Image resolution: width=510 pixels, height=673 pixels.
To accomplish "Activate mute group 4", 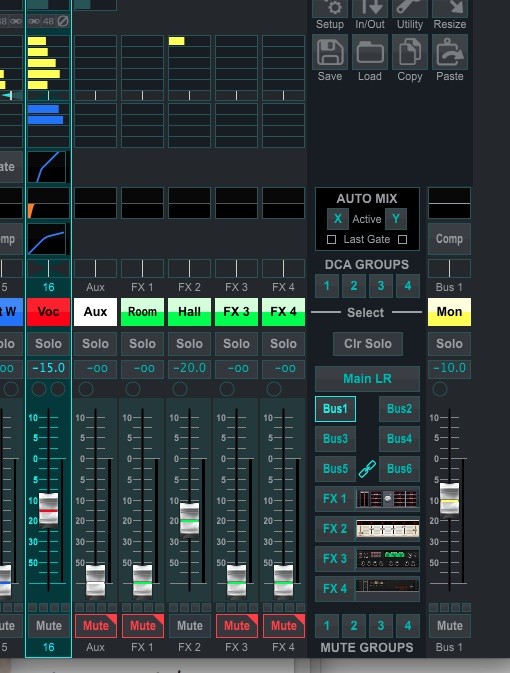I will pyautogui.click(x=408, y=626).
